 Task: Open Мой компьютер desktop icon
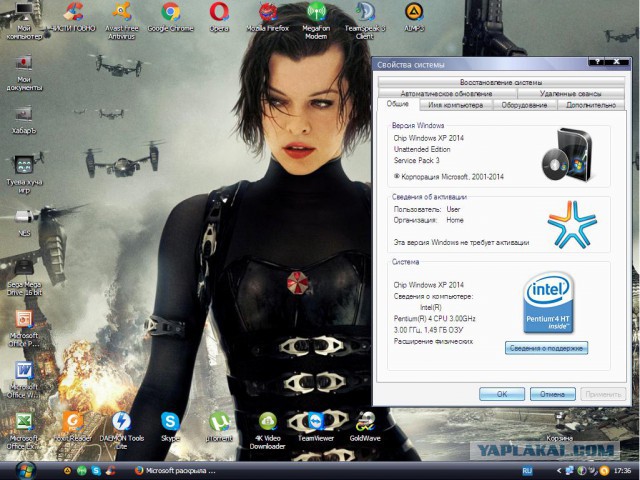24,20
